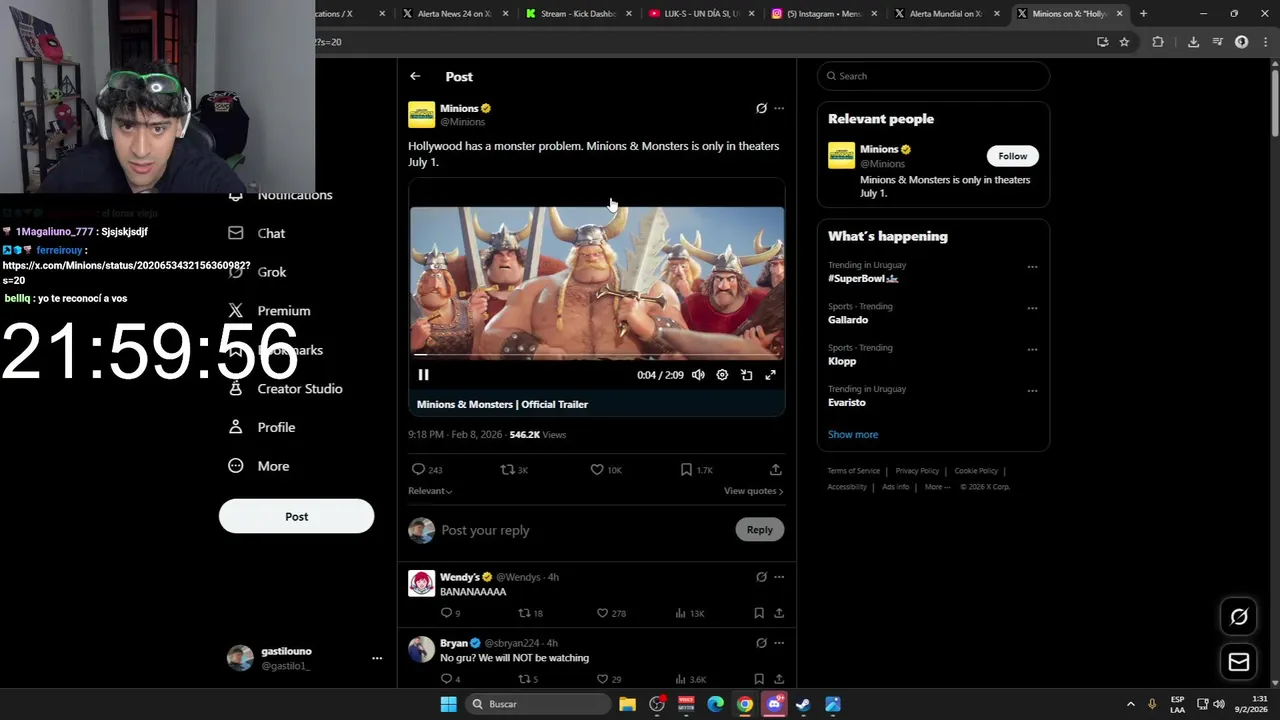Screen dimensions: 1280x720
Task: Open more options on Minions post
Action: point(779,108)
